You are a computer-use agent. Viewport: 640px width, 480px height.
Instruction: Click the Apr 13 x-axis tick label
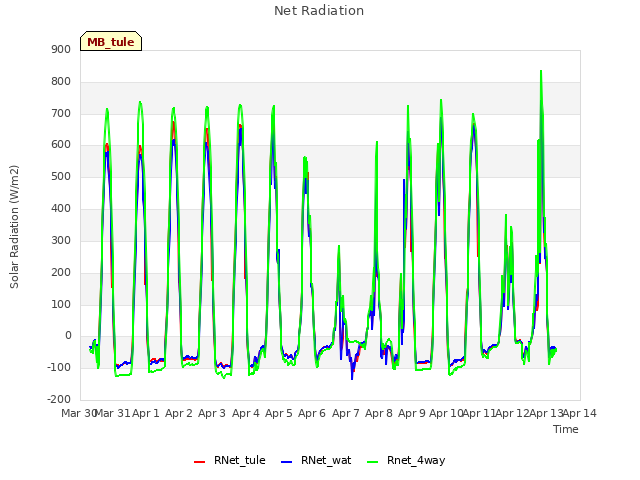coord(546,413)
